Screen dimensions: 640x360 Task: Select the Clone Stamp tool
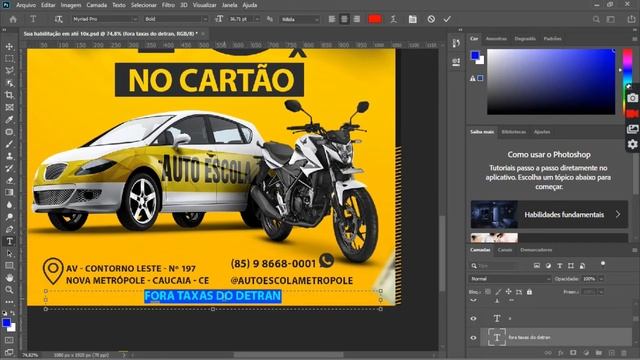(x=9, y=156)
